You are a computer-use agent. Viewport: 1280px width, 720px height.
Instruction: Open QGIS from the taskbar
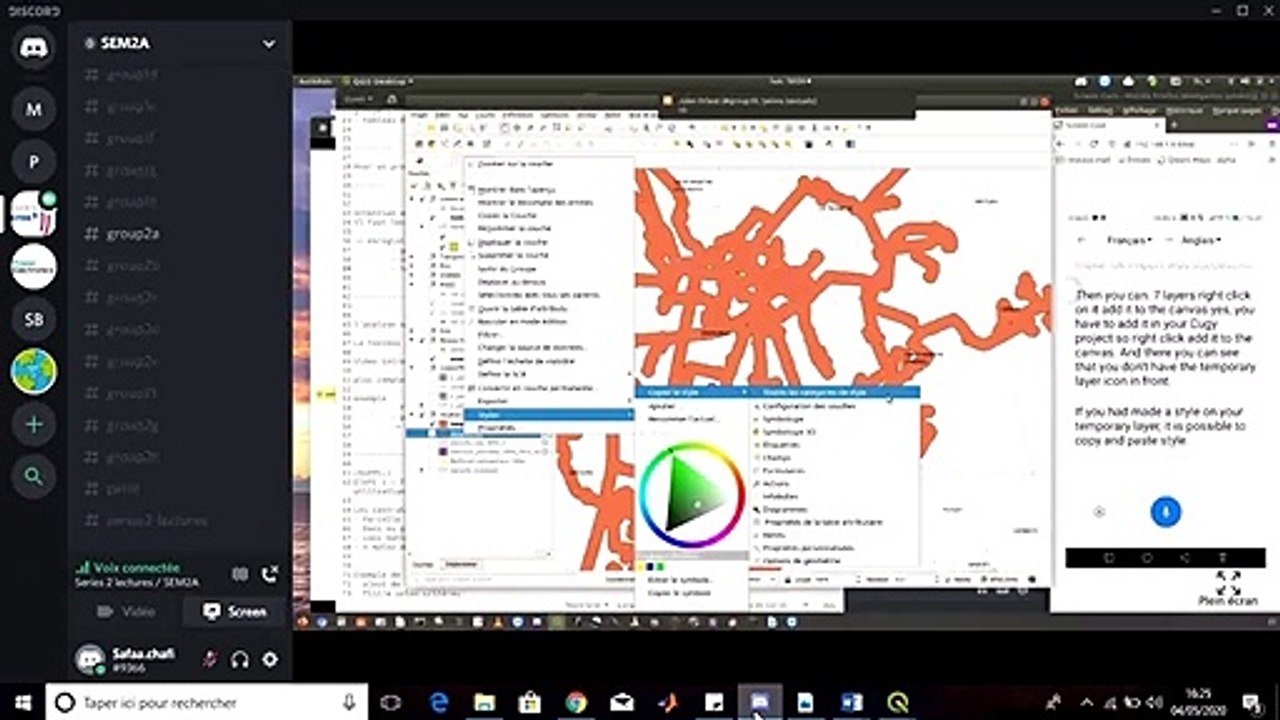tap(898, 703)
